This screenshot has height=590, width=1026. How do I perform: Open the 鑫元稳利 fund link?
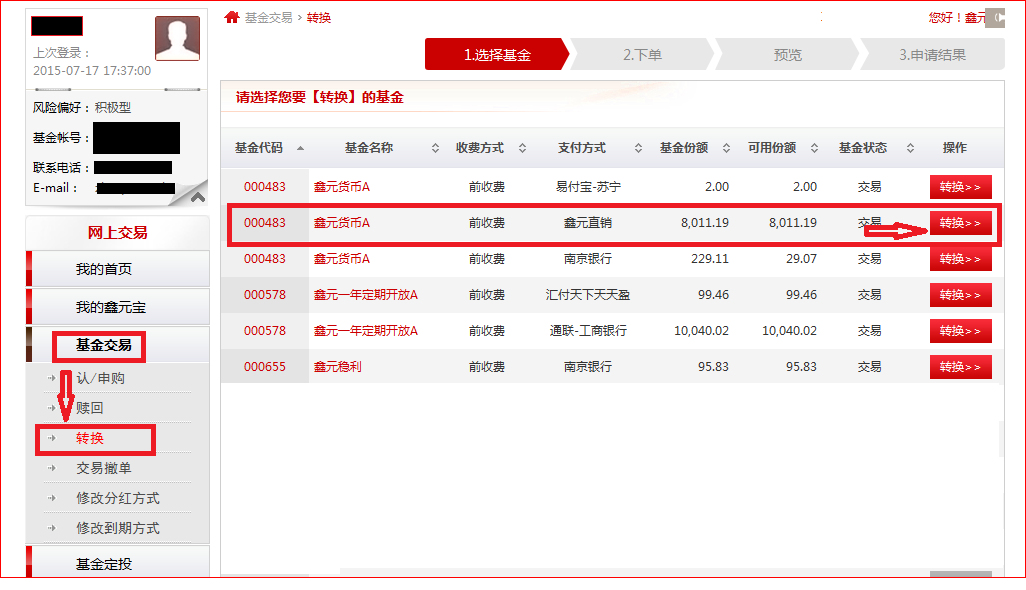pos(338,367)
